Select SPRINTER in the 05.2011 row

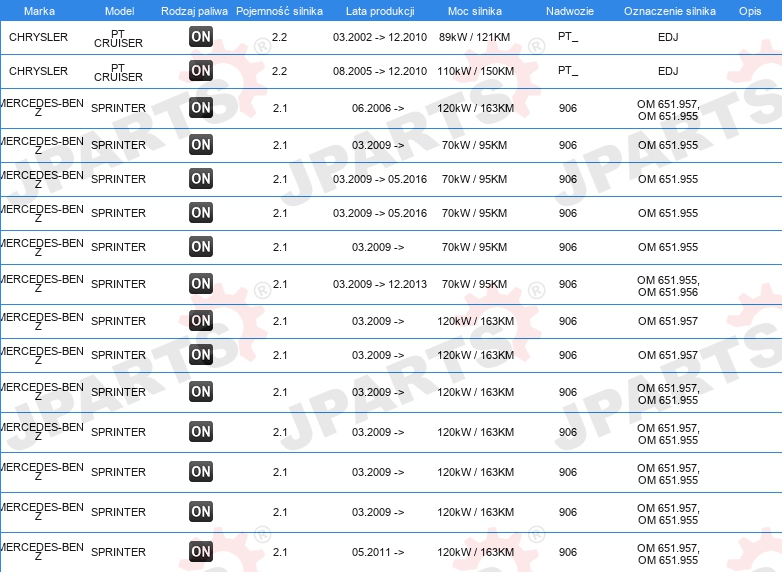click(x=118, y=552)
